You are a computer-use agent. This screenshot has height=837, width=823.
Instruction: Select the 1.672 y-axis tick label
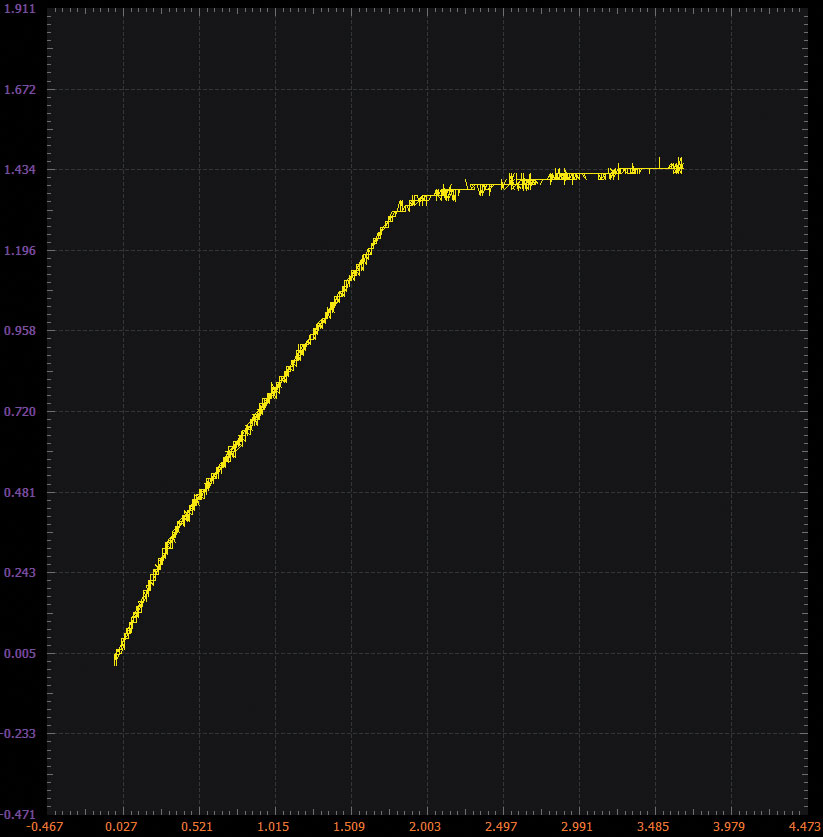click(19, 89)
